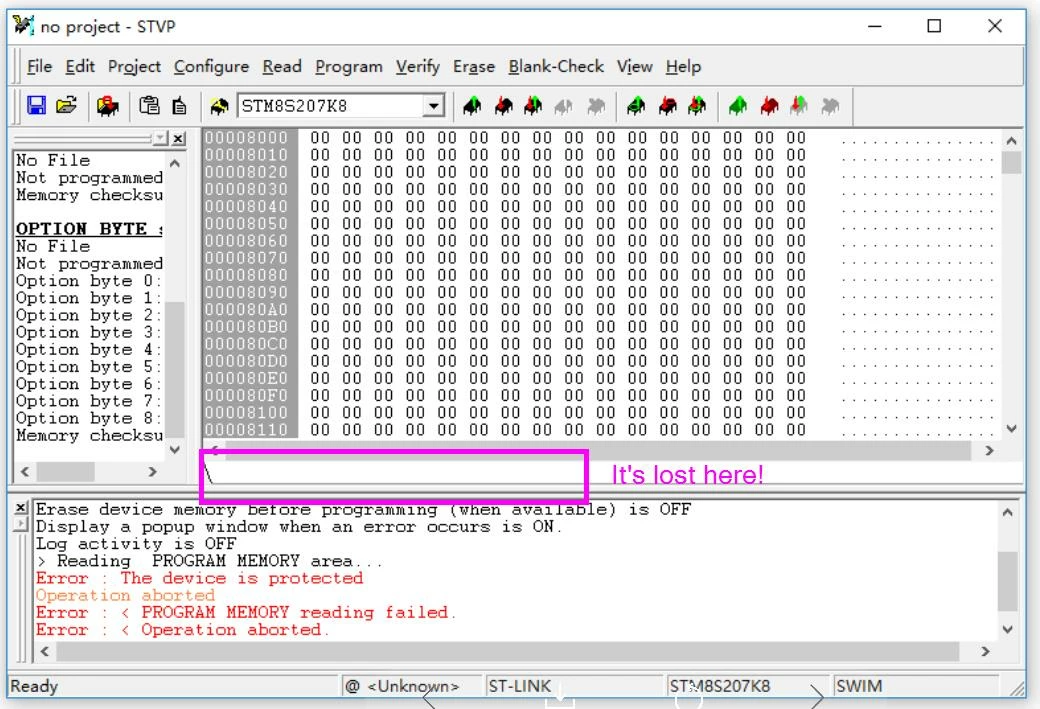Click the 'Log activity is OFF' log line
Image resolution: width=1040 pixels, height=709 pixels.
coord(136,543)
